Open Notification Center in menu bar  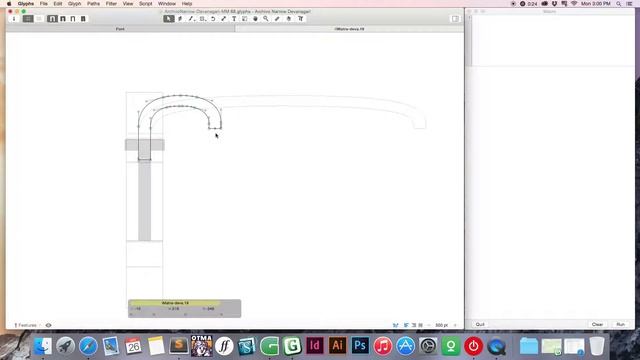pyautogui.click(x=629, y=4)
